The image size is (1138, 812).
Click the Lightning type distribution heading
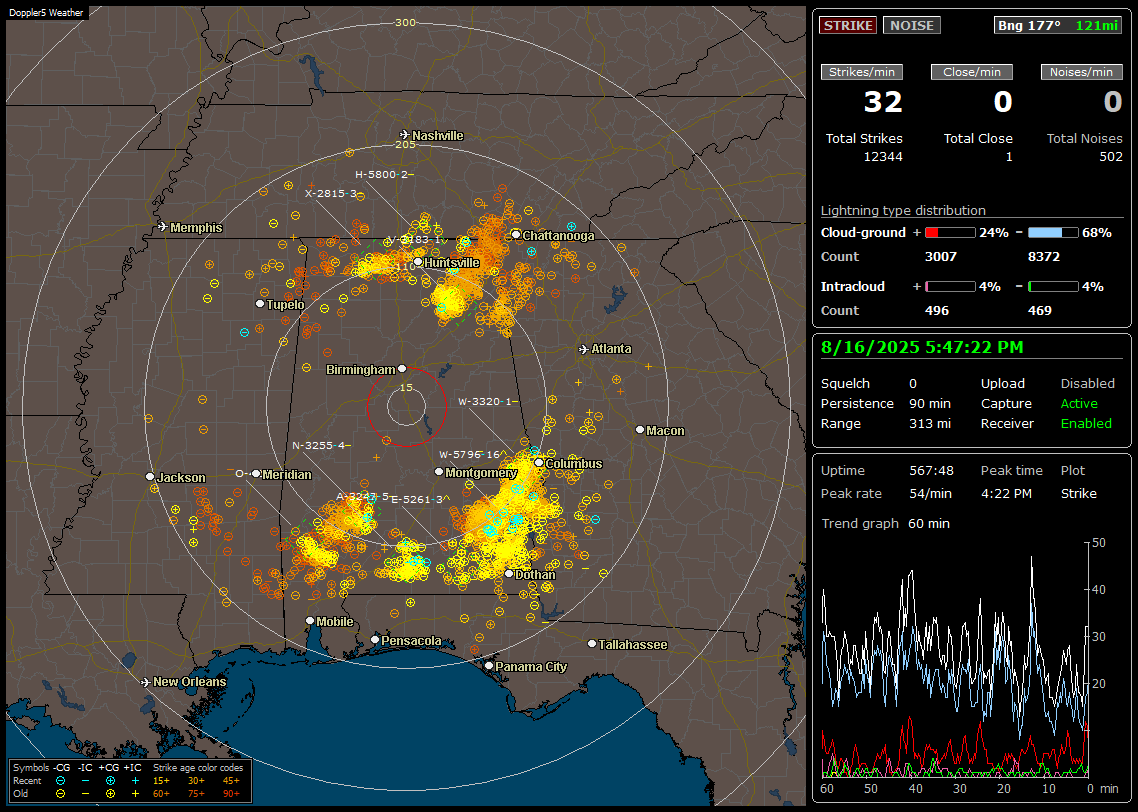pos(903,210)
